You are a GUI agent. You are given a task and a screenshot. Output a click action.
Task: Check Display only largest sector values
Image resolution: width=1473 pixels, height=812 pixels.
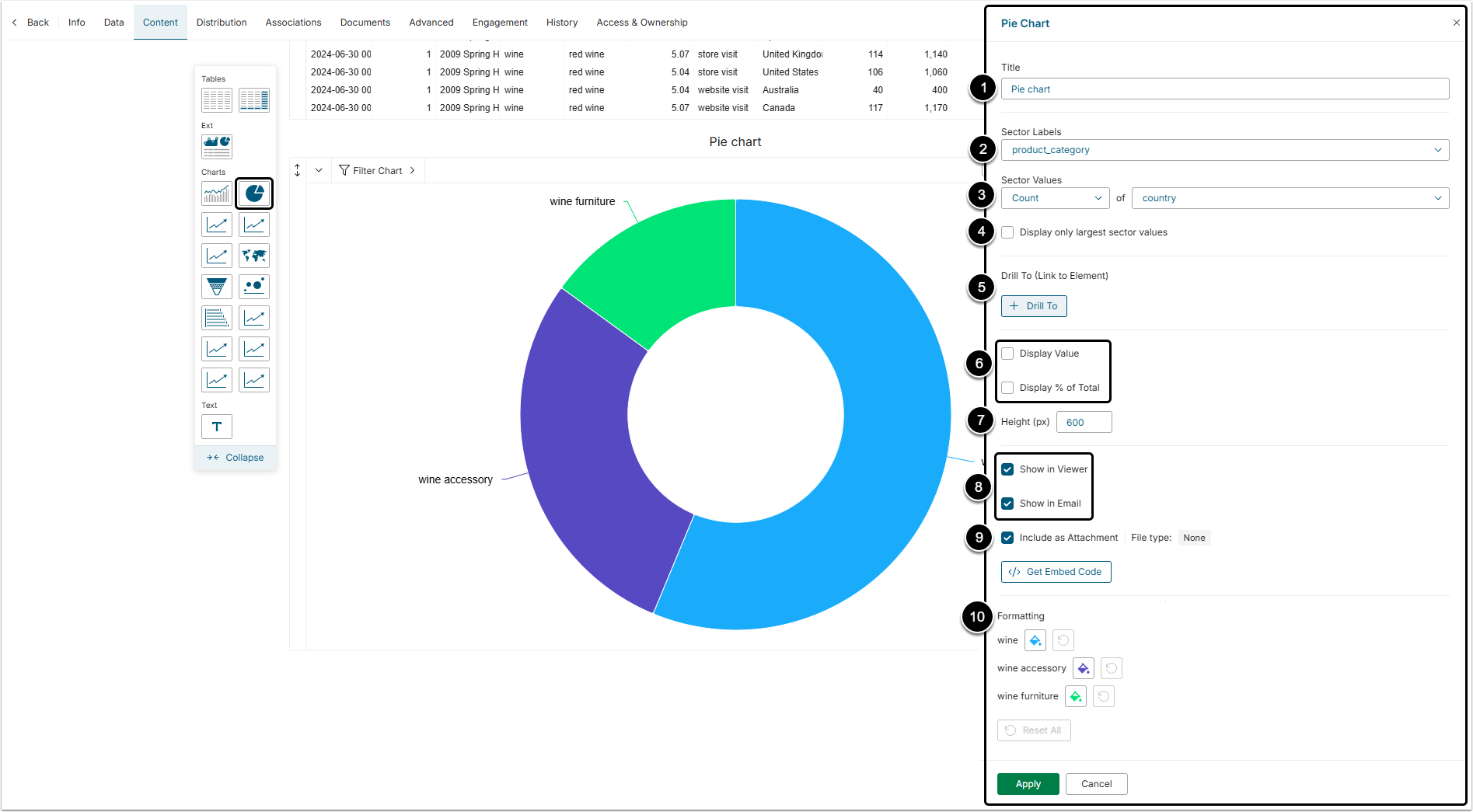click(1008, 232)
